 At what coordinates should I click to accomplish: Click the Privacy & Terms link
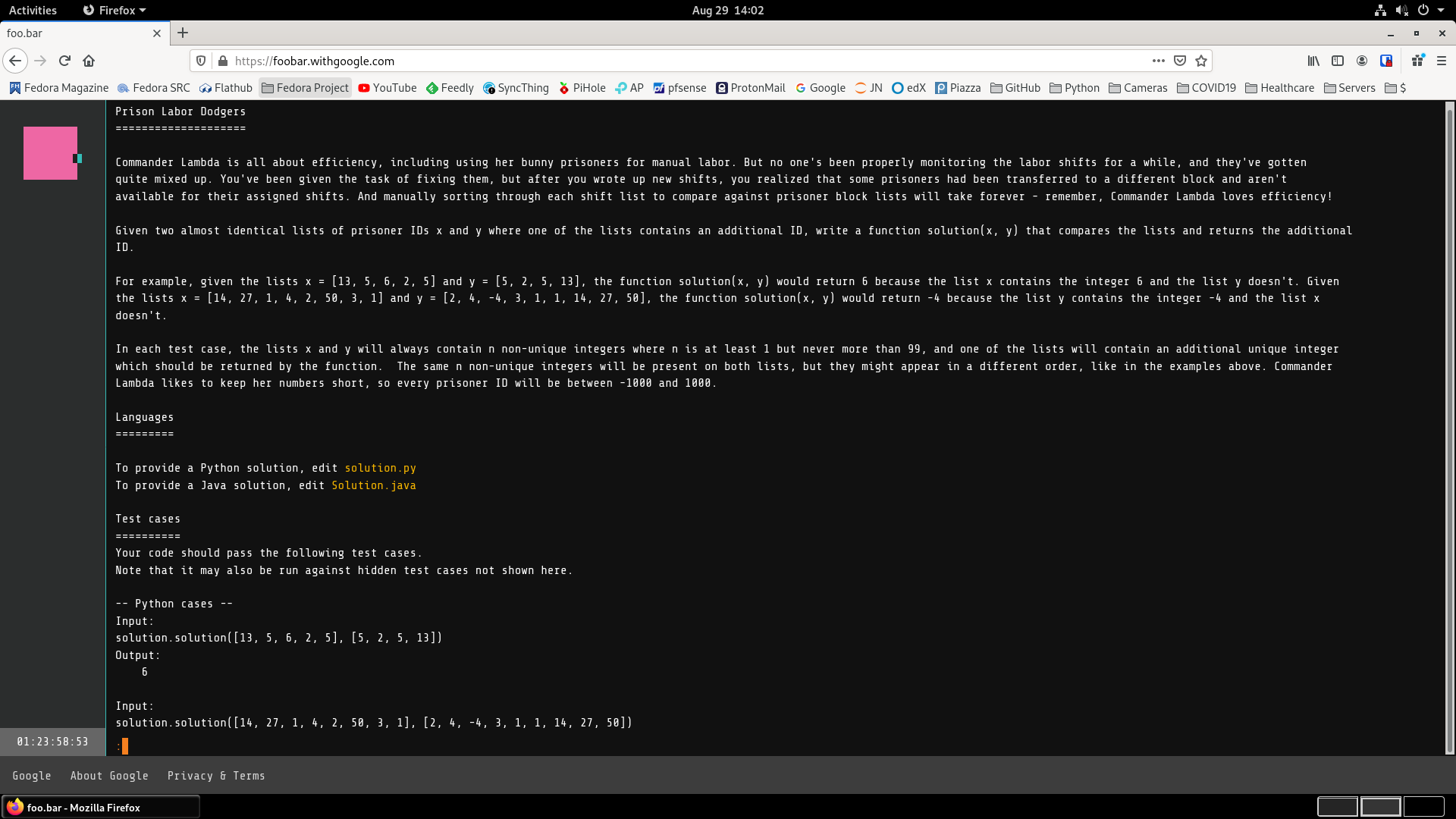(215, 776)
